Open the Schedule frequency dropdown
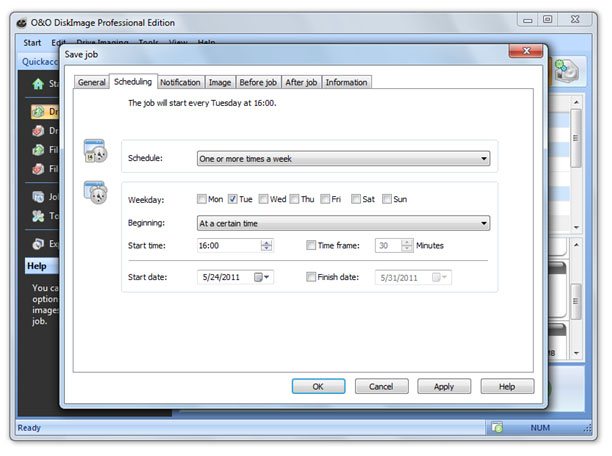612x456 pixels. pos(343,158)
